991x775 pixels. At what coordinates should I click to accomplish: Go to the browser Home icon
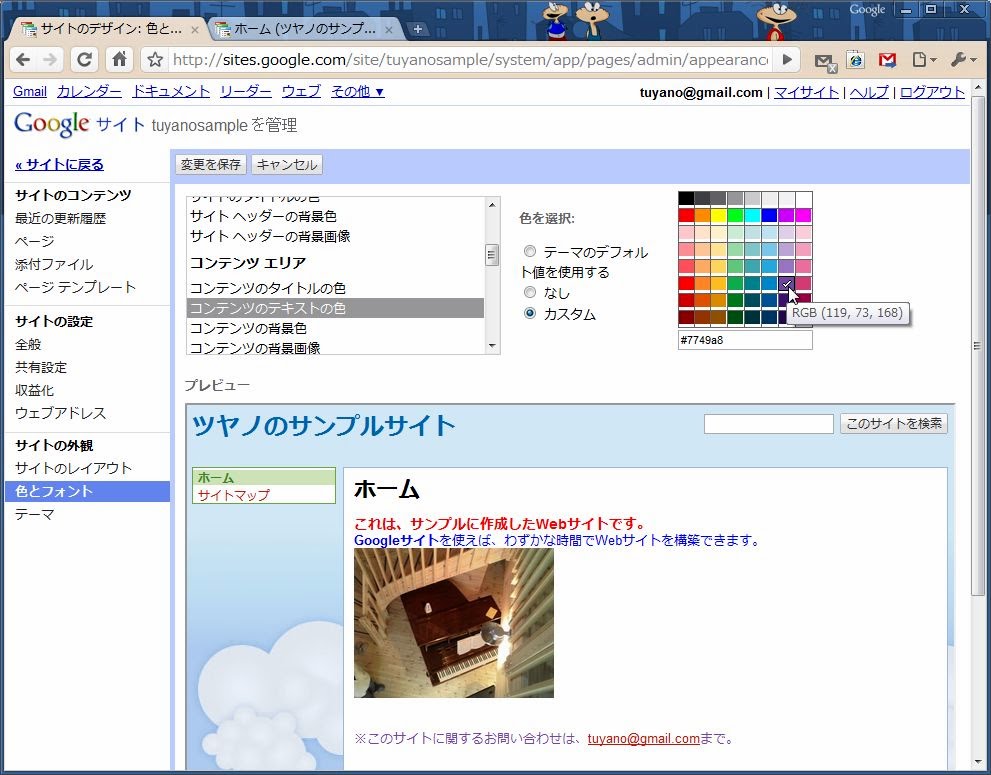tap(119, 60)
